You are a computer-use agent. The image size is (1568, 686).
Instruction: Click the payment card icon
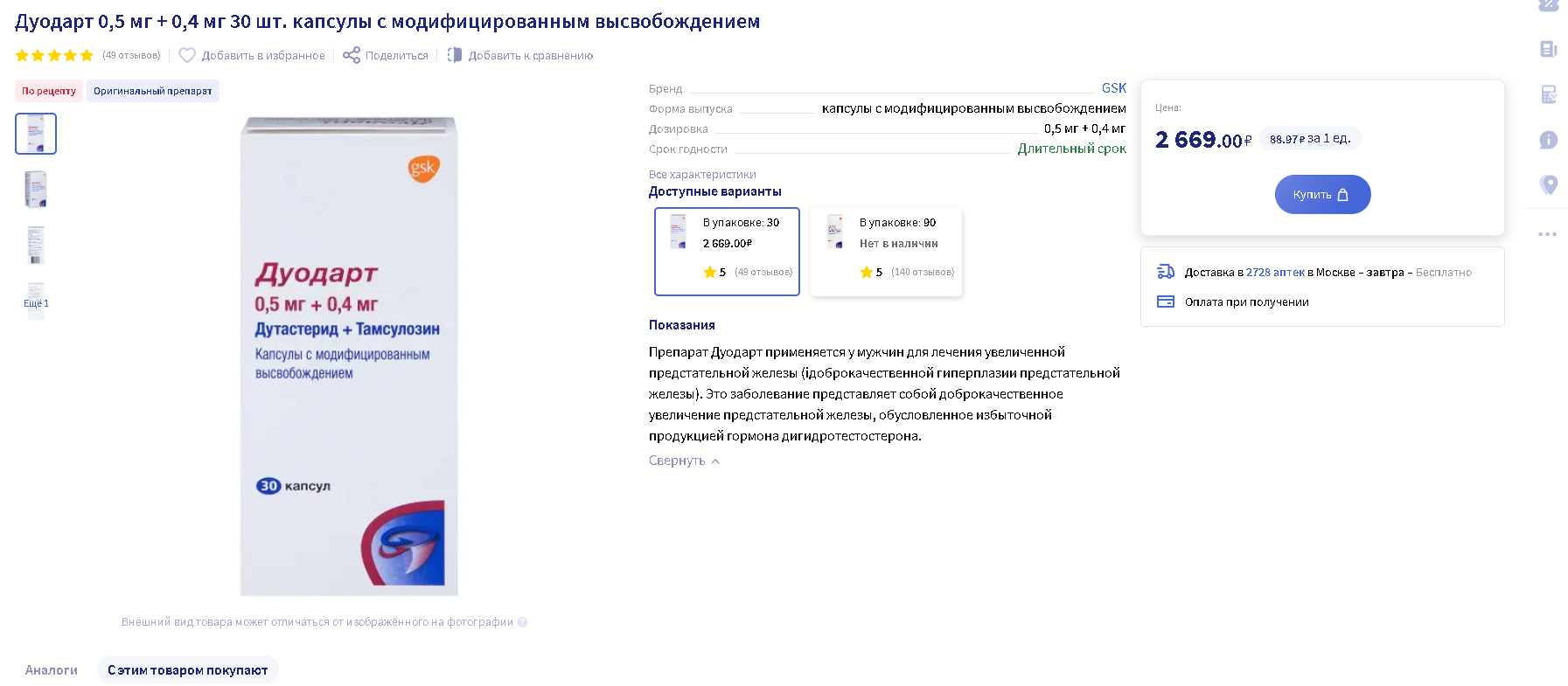(1166, 301)
